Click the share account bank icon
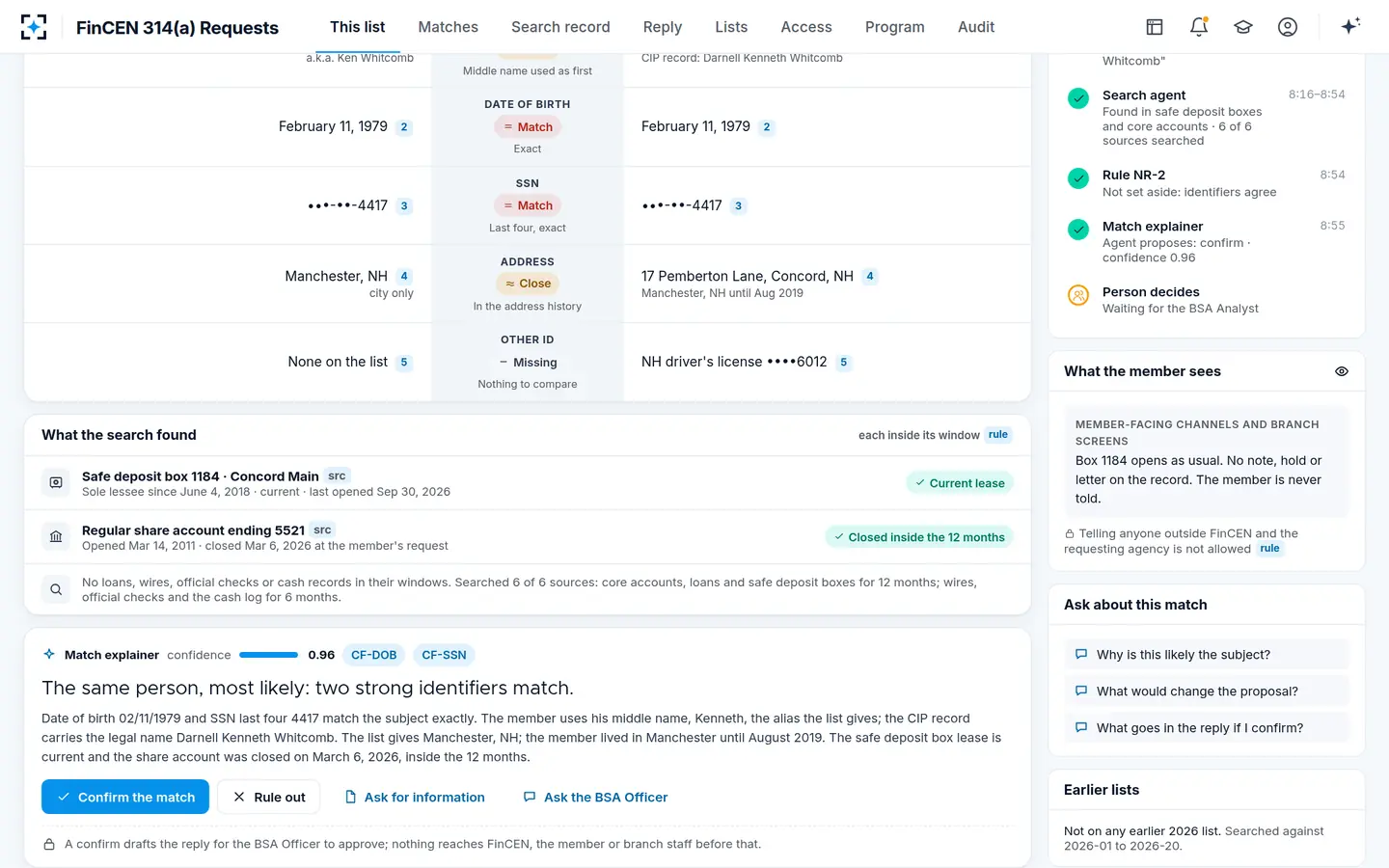 [x=56, y=536]
